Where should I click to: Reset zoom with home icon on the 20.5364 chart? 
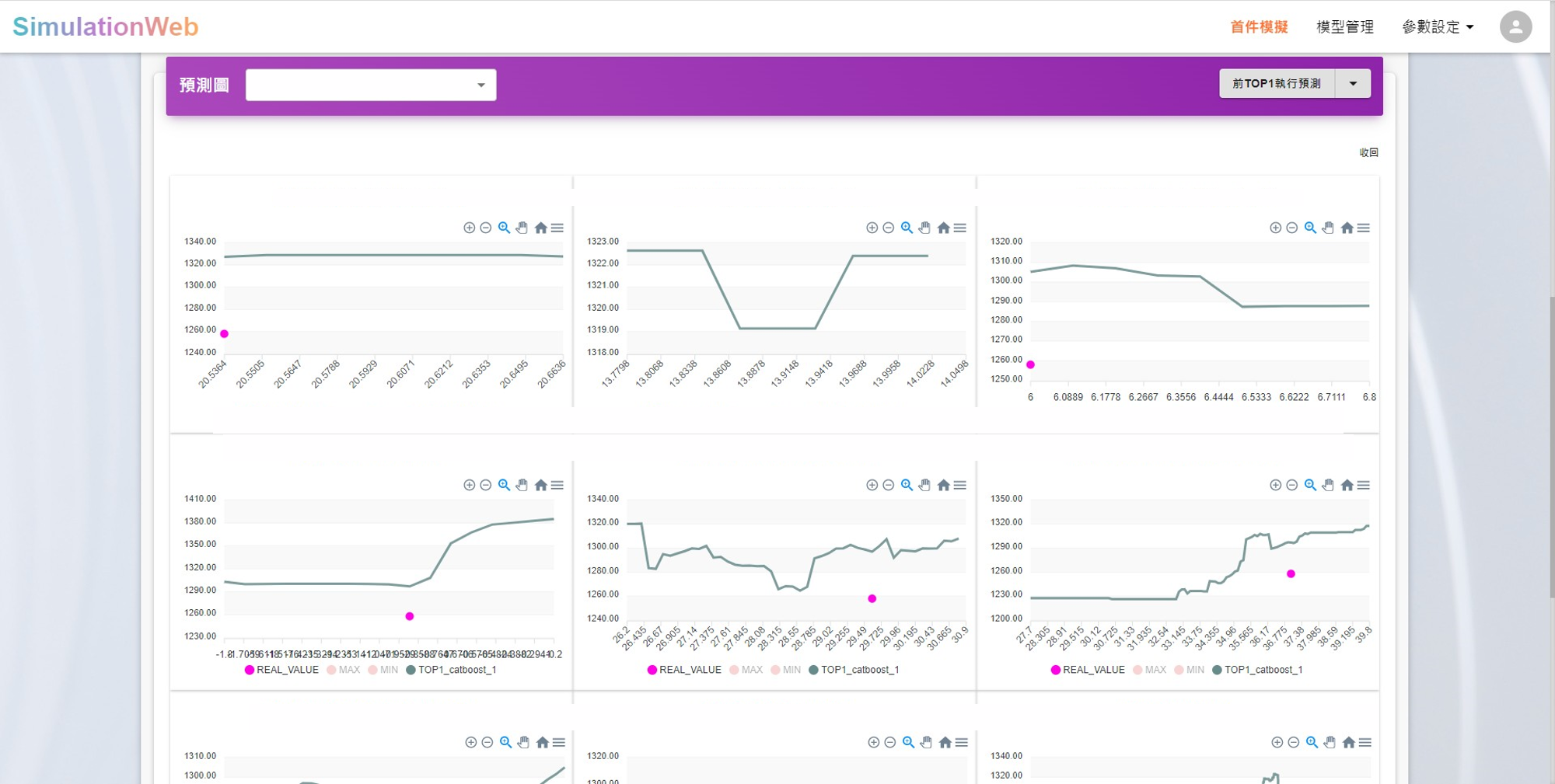(541, 228)
